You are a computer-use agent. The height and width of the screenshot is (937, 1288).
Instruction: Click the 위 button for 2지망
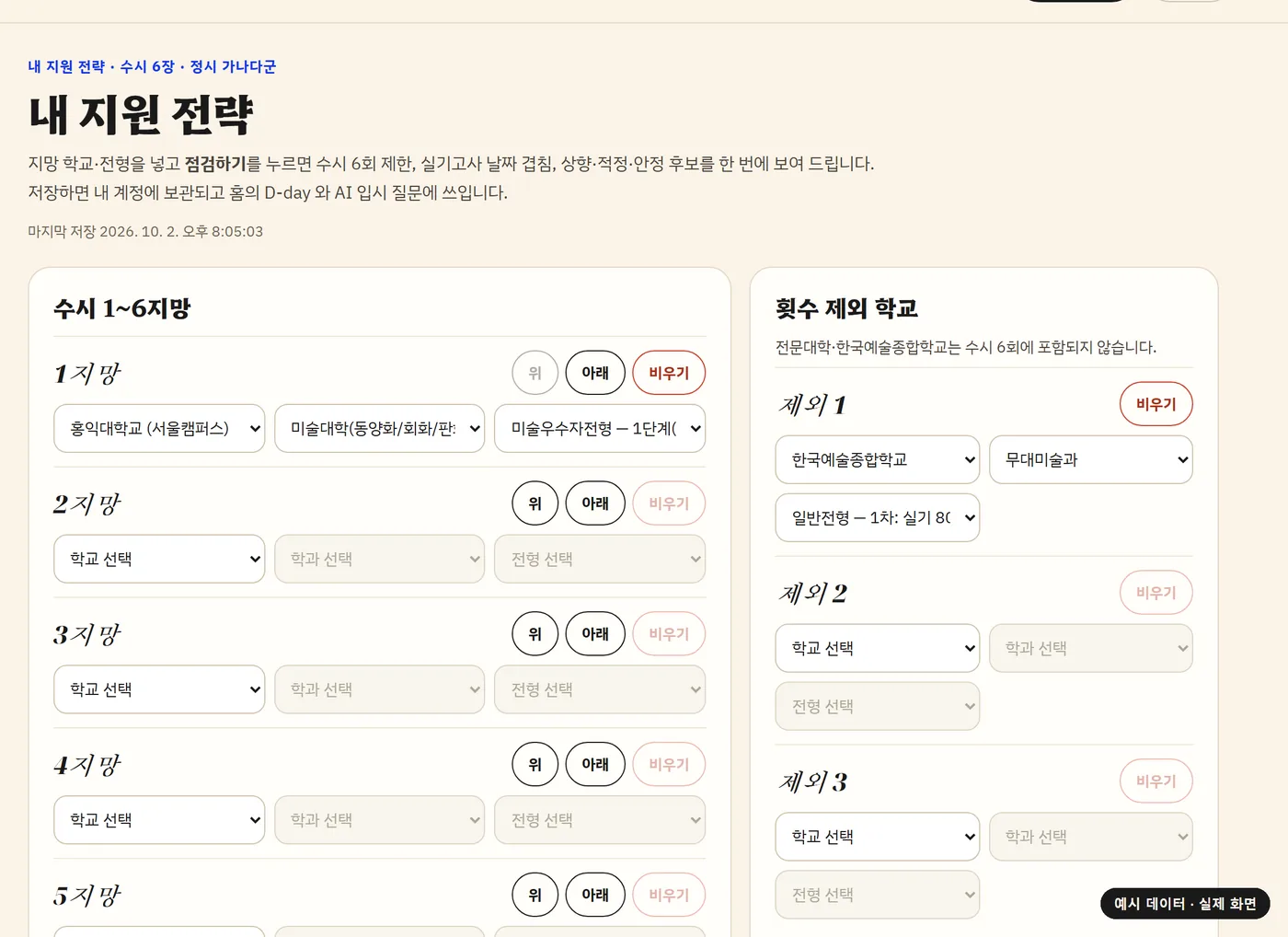pyautogui.click(x=535, y=503)
